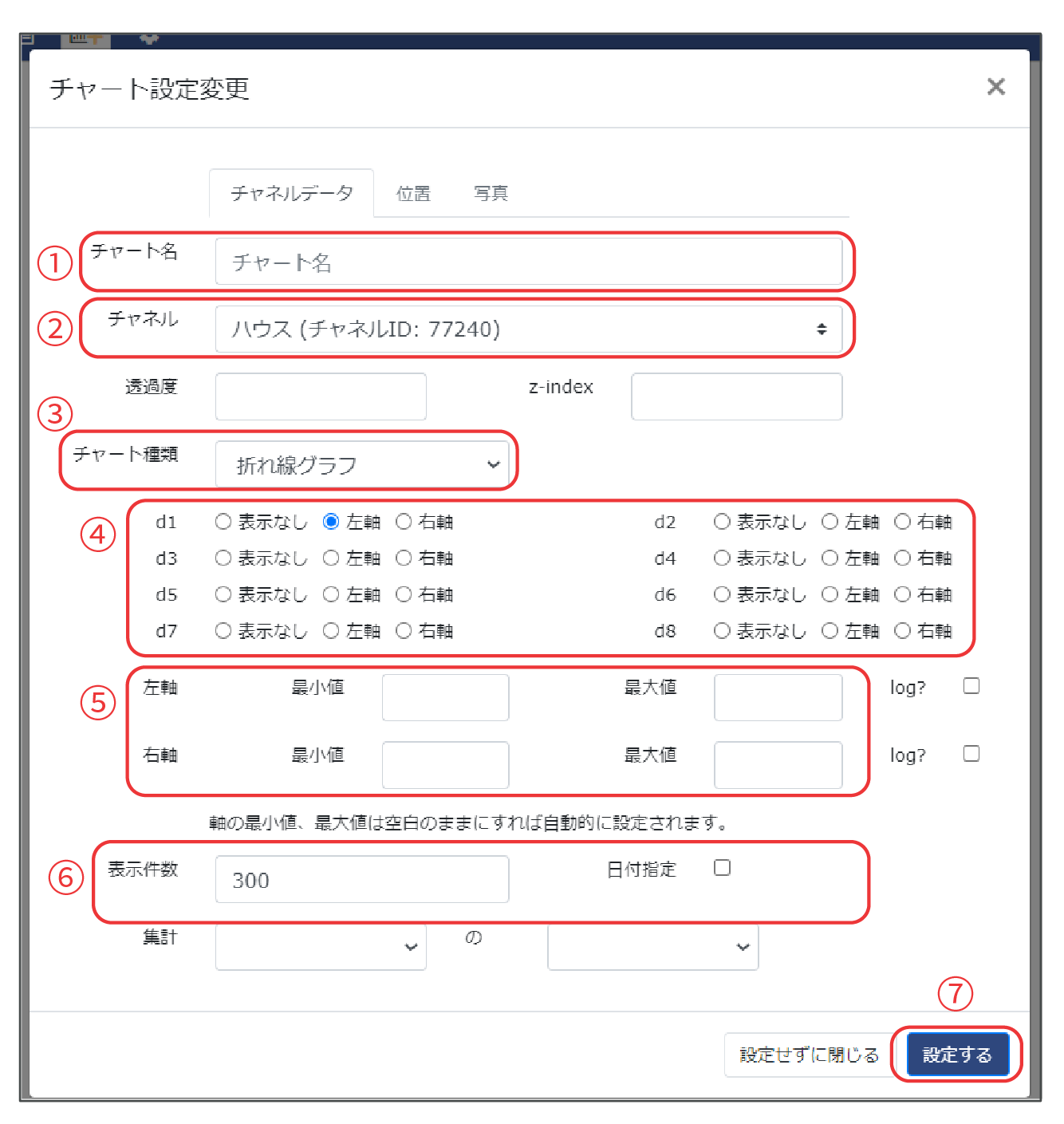Select 表示なし for d5
1064x1124 pixels.
[223, 594]
